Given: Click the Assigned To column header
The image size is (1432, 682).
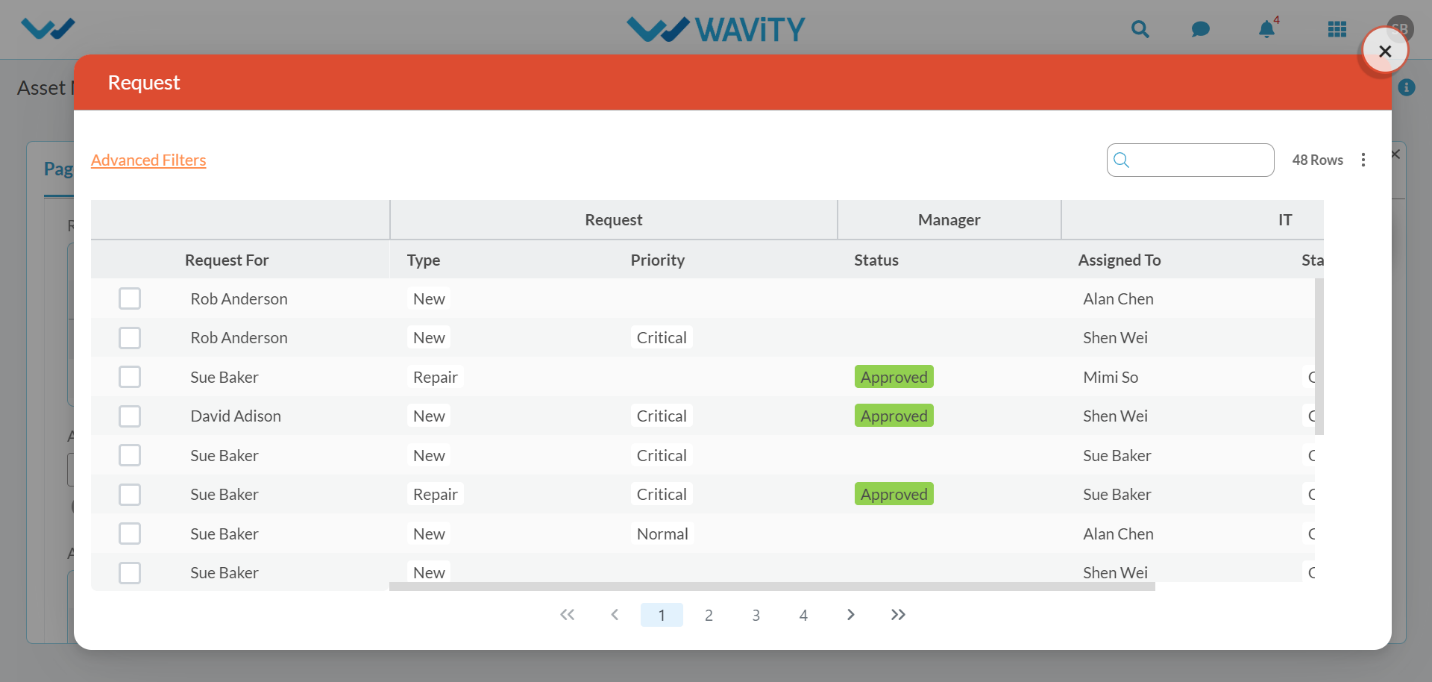Looking at the screenshot, I should (1119, 260).
